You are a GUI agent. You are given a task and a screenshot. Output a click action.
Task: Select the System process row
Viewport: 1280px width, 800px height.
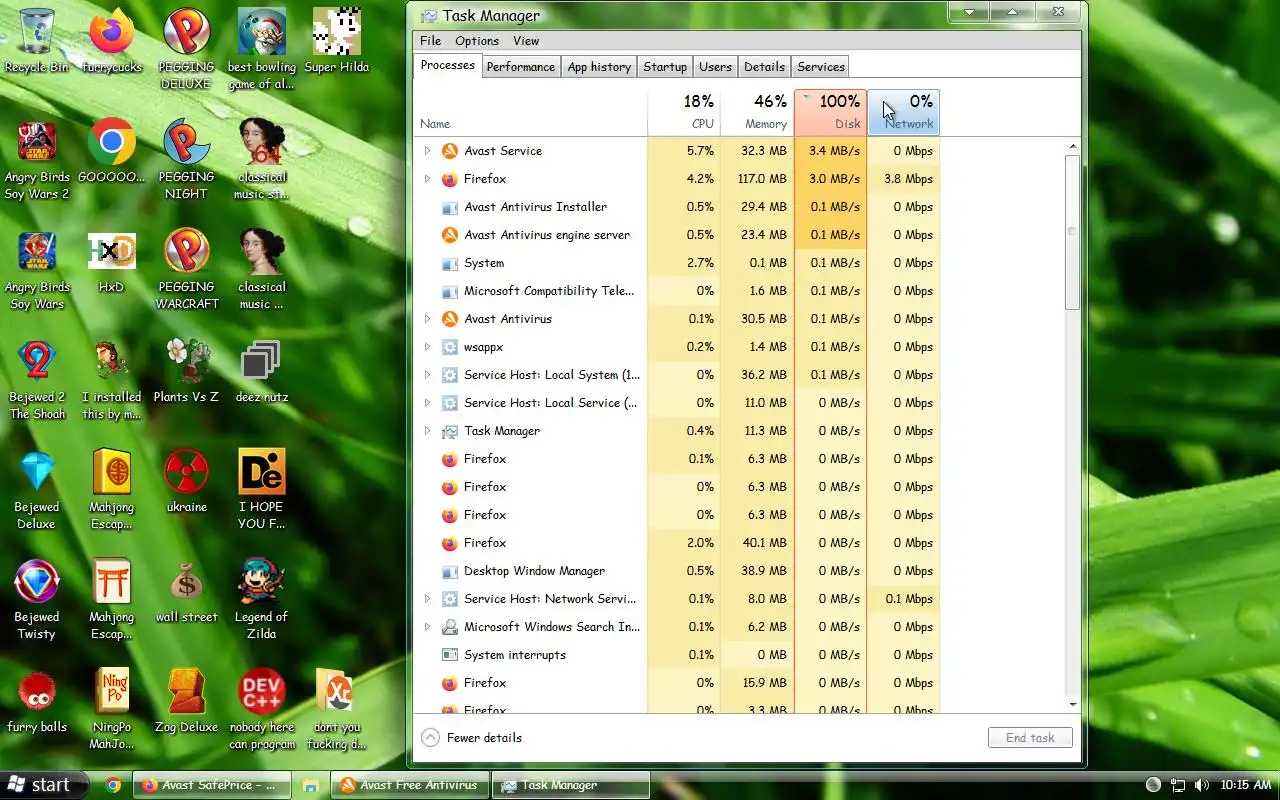(677, 263)
